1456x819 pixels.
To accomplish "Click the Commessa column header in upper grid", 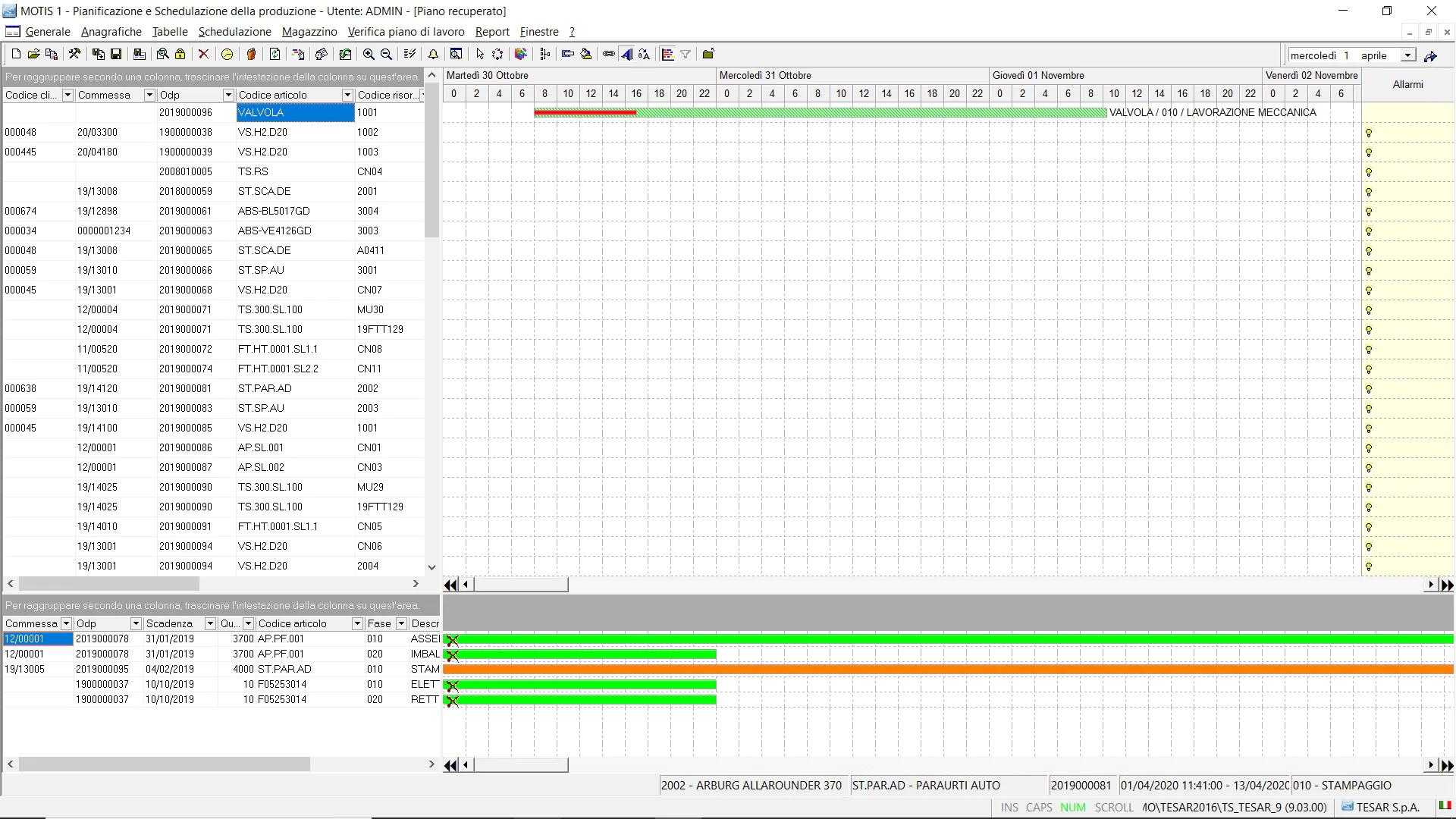I will click(105, 95).
